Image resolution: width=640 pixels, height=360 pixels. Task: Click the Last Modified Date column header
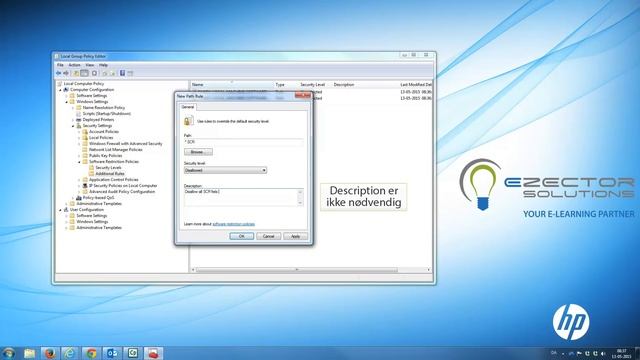point(416,84)
